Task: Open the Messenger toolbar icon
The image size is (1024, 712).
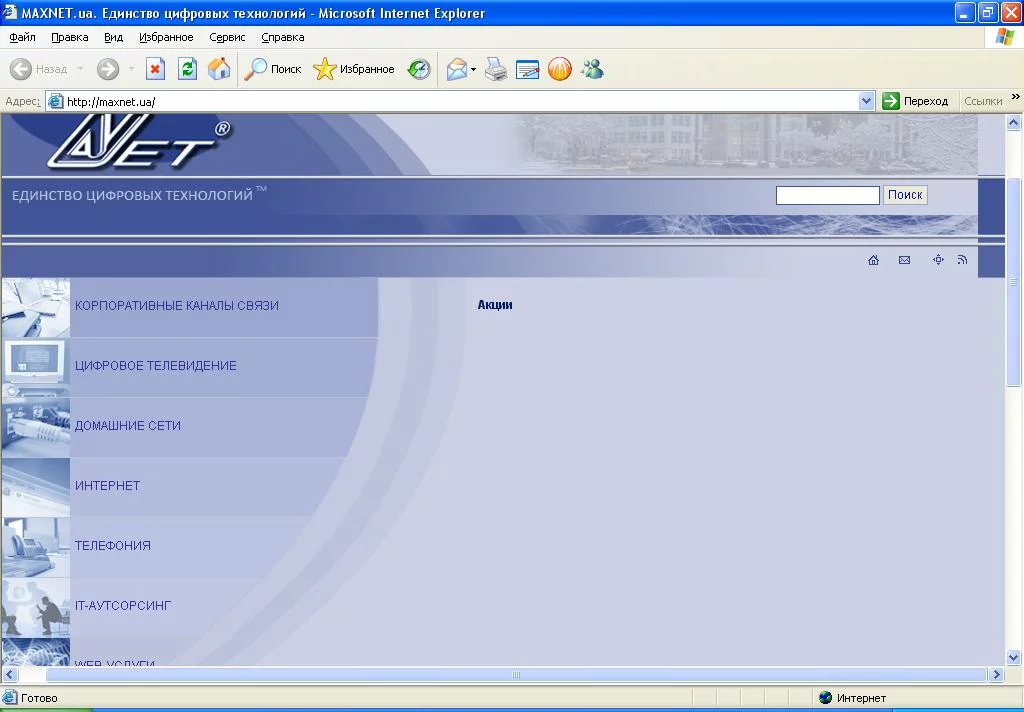Action: pyautogui.click(x=592, y=69)
